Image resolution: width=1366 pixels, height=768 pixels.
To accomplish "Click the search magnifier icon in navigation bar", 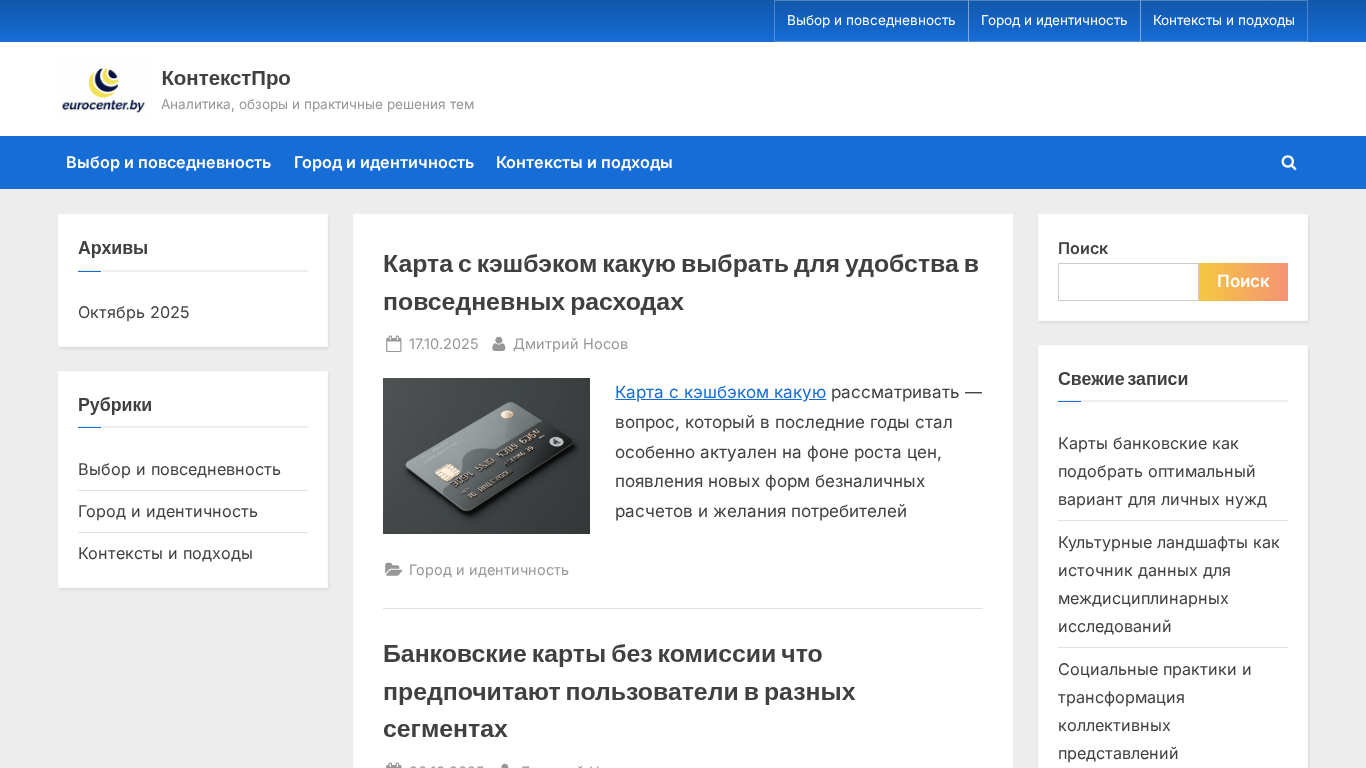I will point(1289,162).
